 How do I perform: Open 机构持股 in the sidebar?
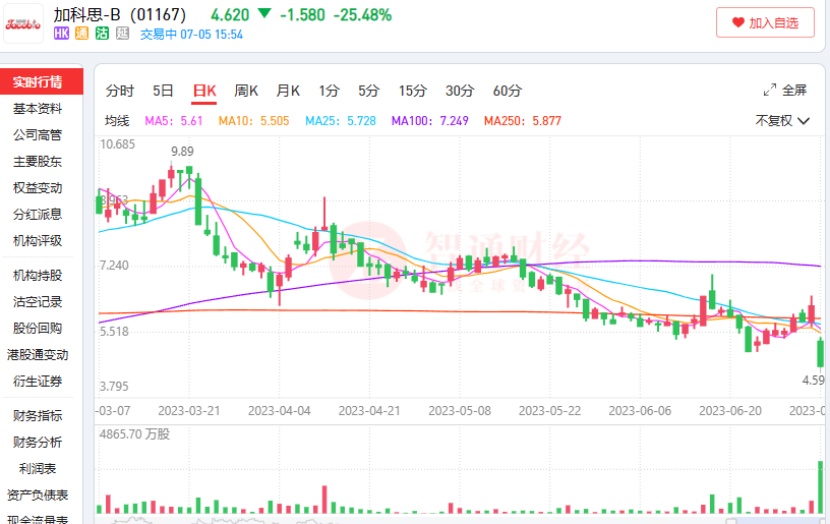coord(38,275)
